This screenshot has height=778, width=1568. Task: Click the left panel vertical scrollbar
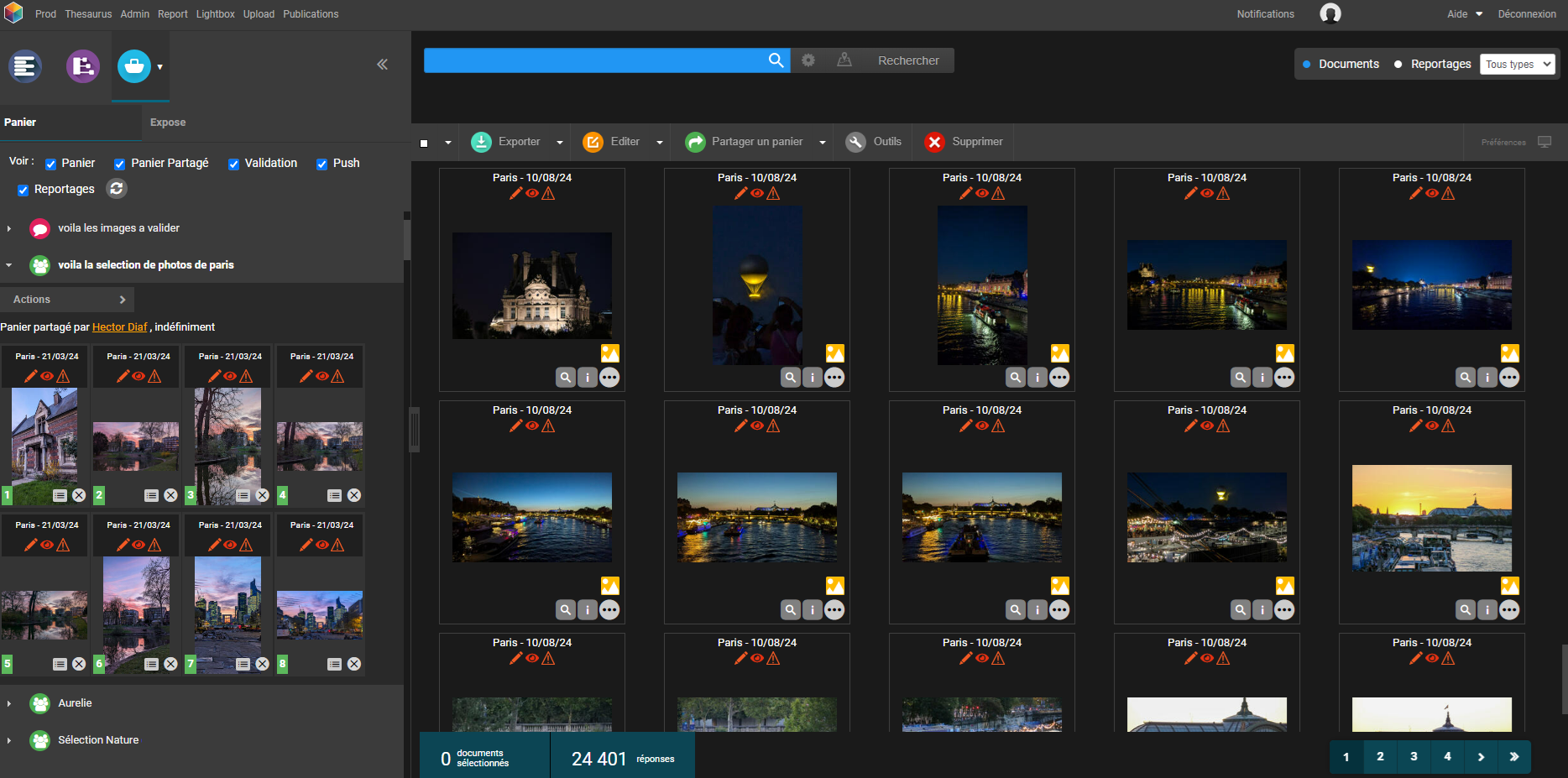coord(407,239)
